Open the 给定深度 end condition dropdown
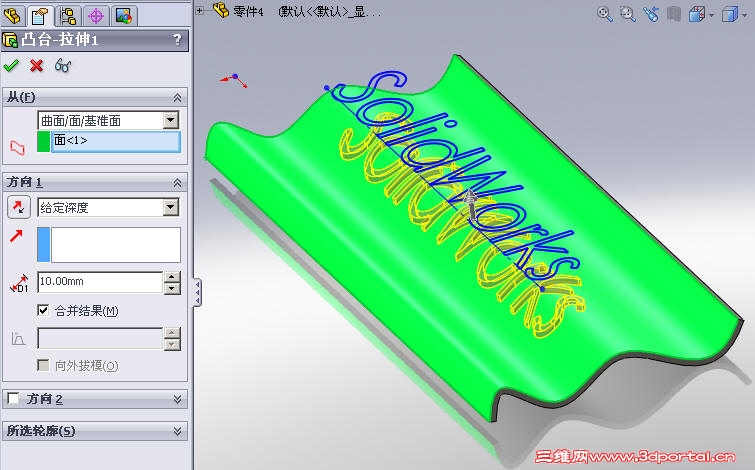This screenshot has width=755, height=470. coord(170,207)
